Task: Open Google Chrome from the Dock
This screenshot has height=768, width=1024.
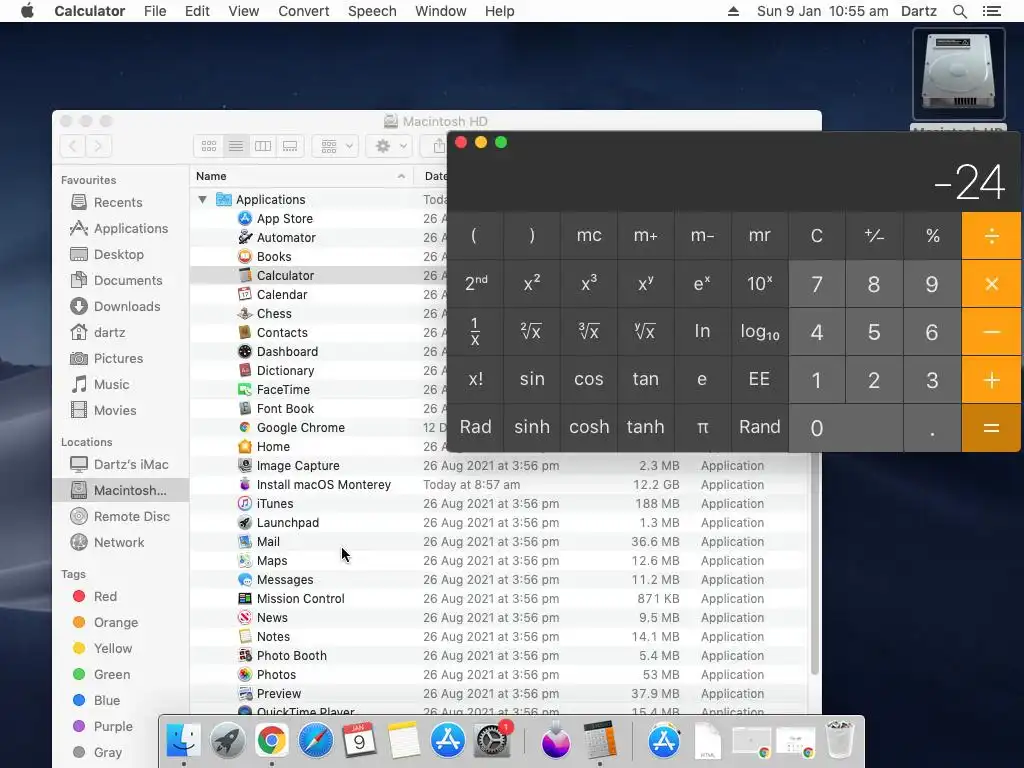Action: tap(271, 741)
